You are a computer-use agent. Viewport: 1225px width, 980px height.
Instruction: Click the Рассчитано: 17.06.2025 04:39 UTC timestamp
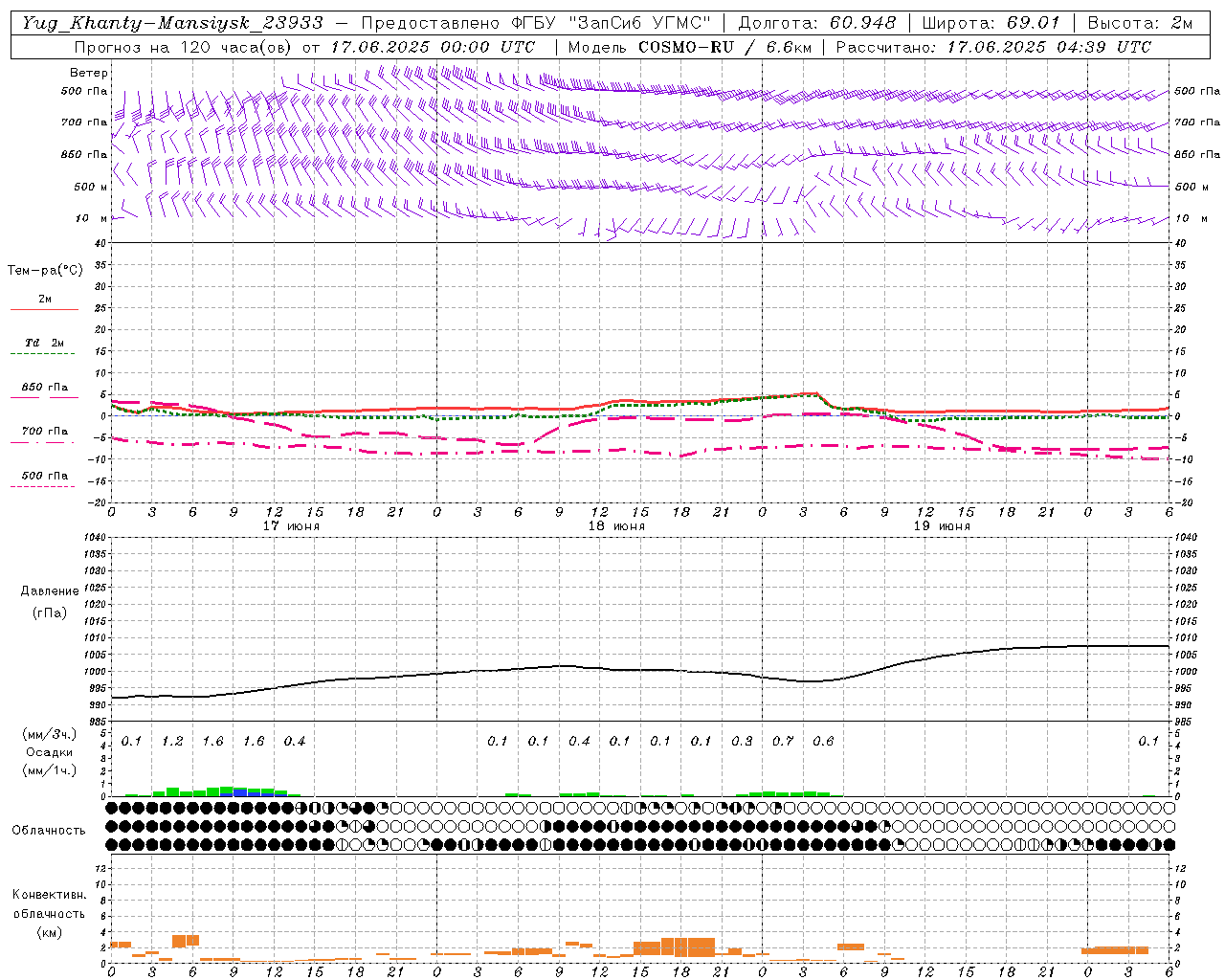click(x=993, y=47)
